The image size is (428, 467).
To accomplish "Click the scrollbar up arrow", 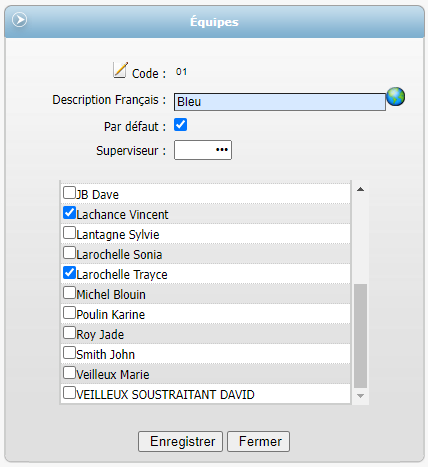I will [x=360, y=189].
